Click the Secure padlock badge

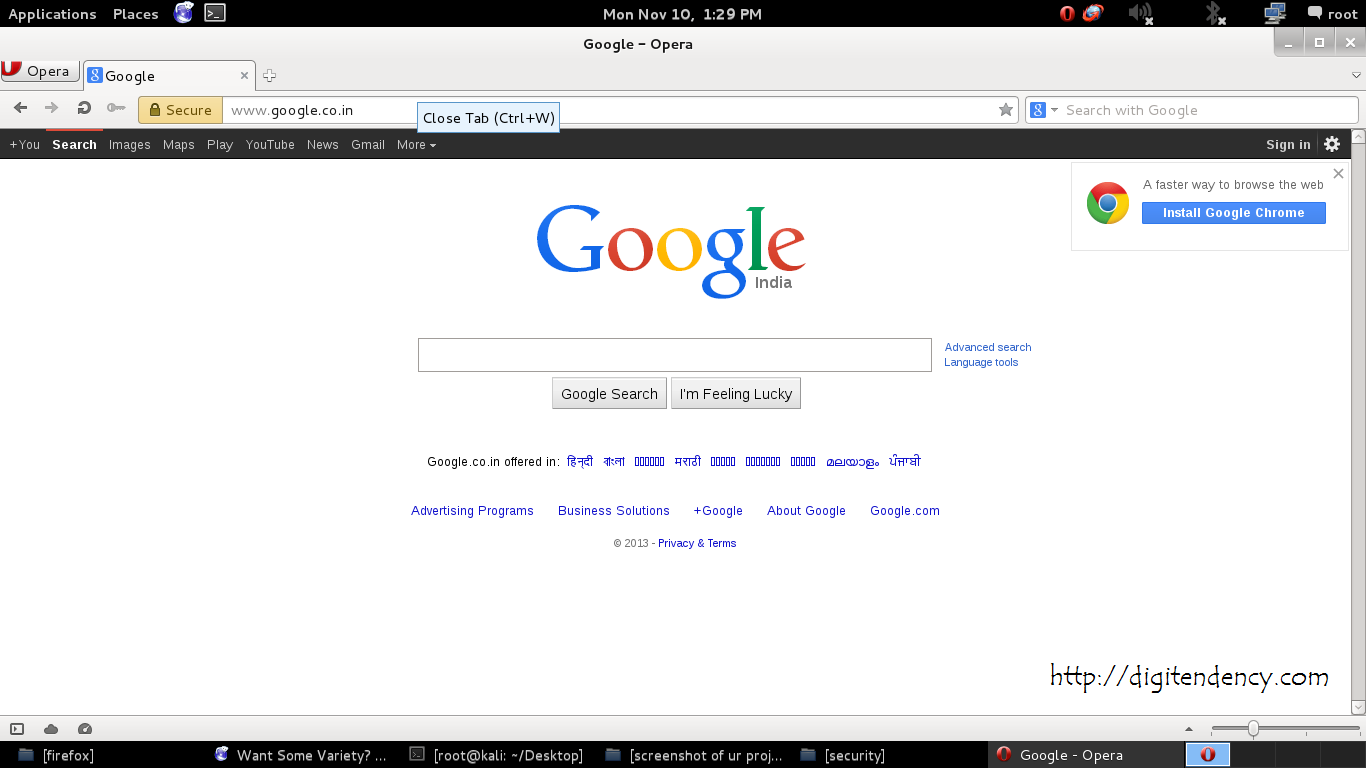click(x=180, y=110)
